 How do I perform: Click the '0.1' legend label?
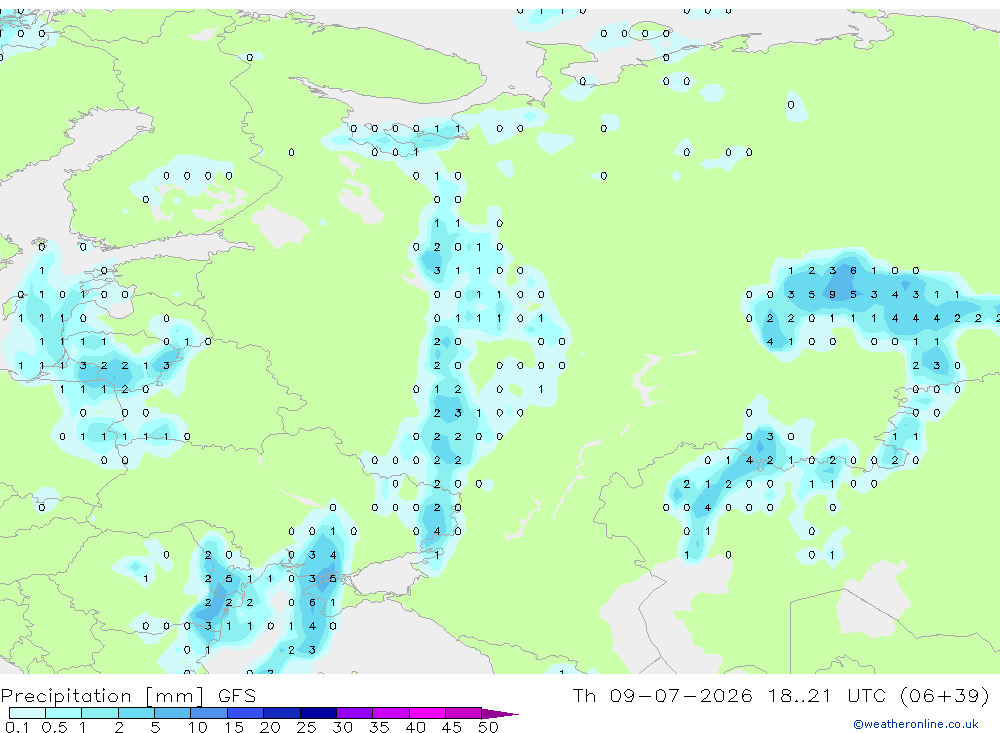click(x=17, y=727)
